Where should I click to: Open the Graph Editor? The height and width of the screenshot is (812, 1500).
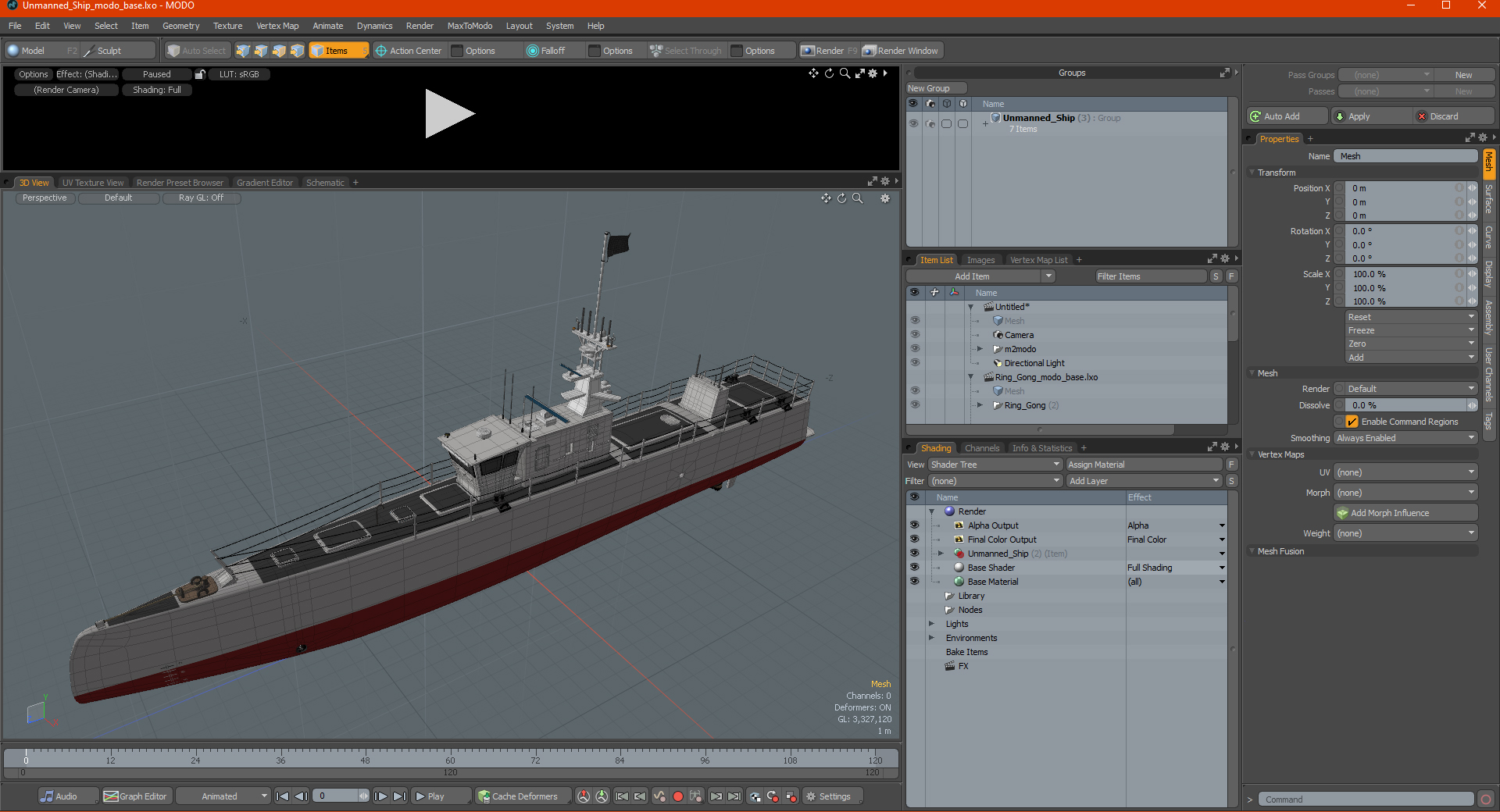coord(136,796)
